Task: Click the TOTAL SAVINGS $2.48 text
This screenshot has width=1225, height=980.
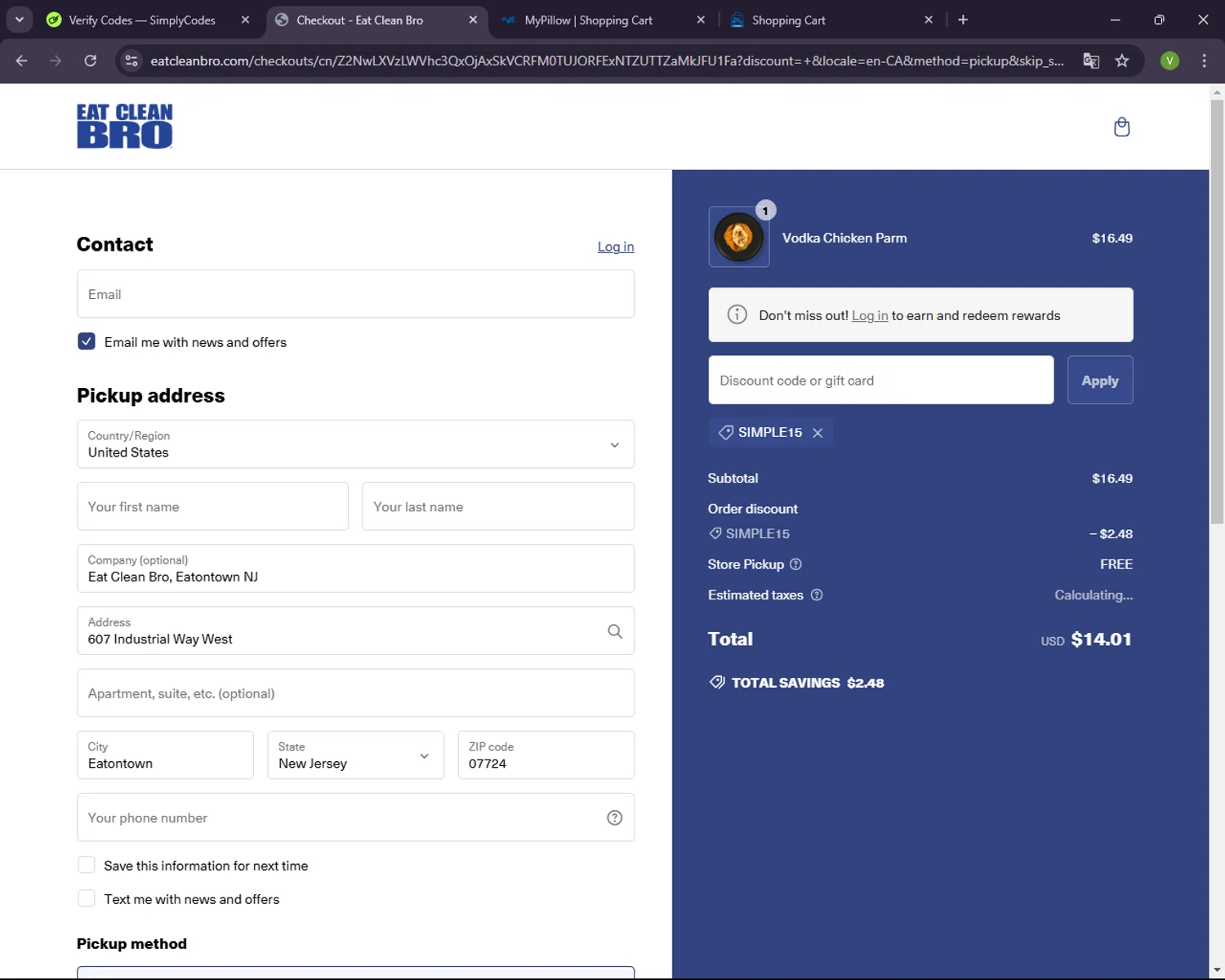Action: [x=808, y=683]
